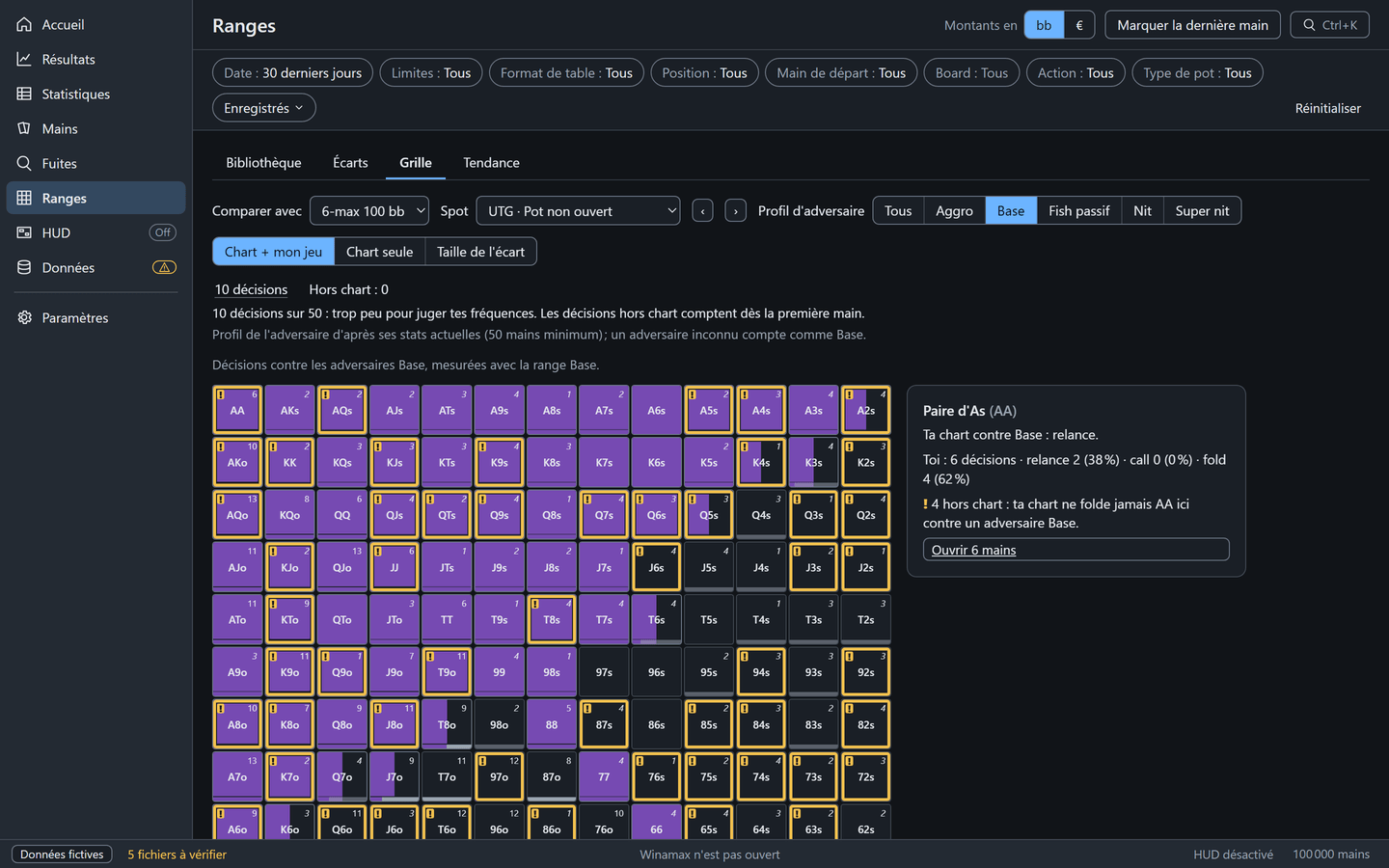Click the HUD display icon
Screen dimensions: 1389x868
coord(24,232)
